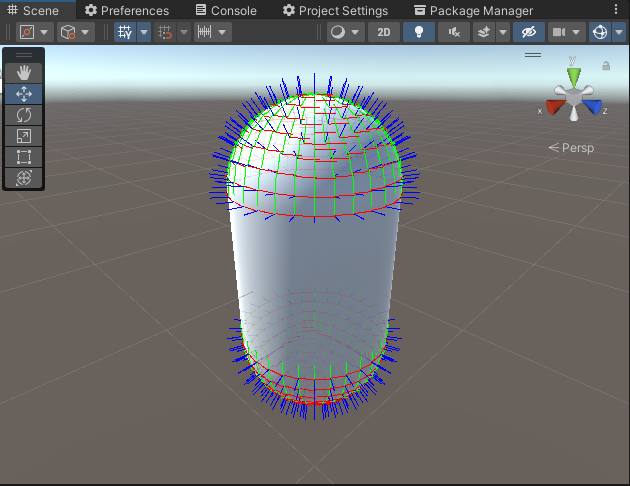Viewport: 630px width, 486px height.
Task: Toggle grid snapping icon
Action: (x=165, y=32)
